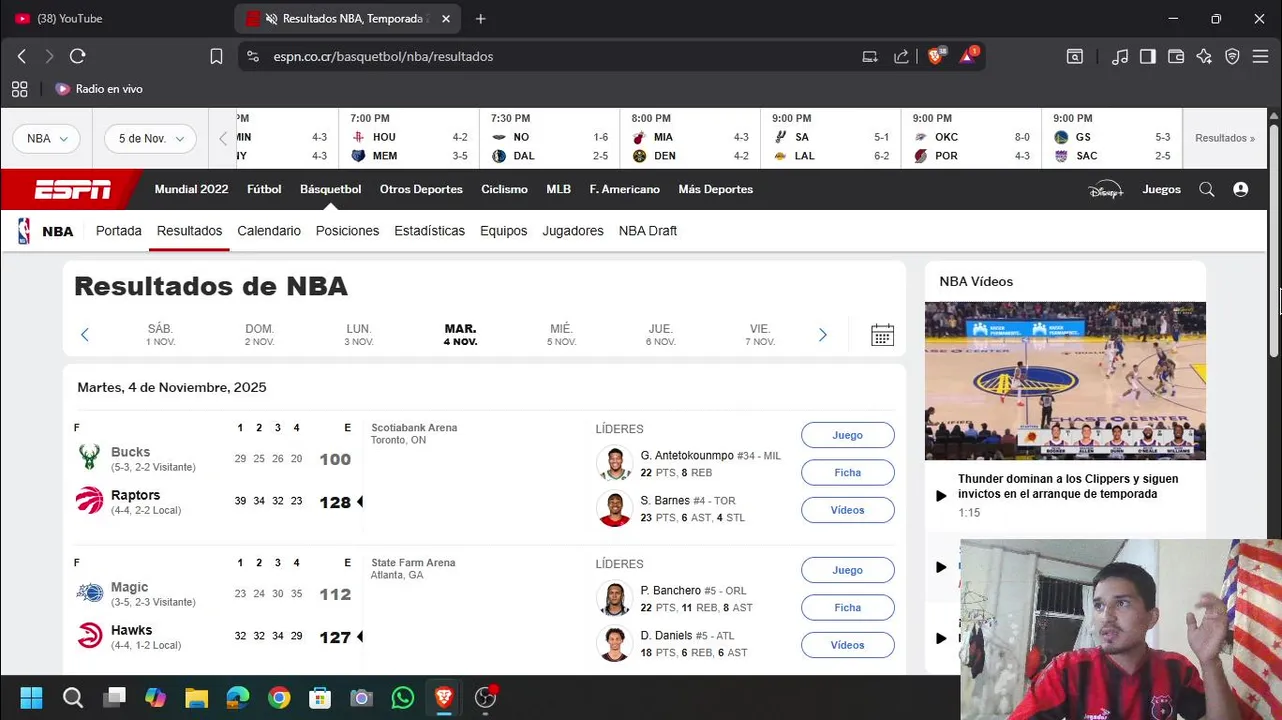Open P. Banchero player link
Image resolution: width=1282 pixels, height=720 pixels.
(x=670, y=591)
